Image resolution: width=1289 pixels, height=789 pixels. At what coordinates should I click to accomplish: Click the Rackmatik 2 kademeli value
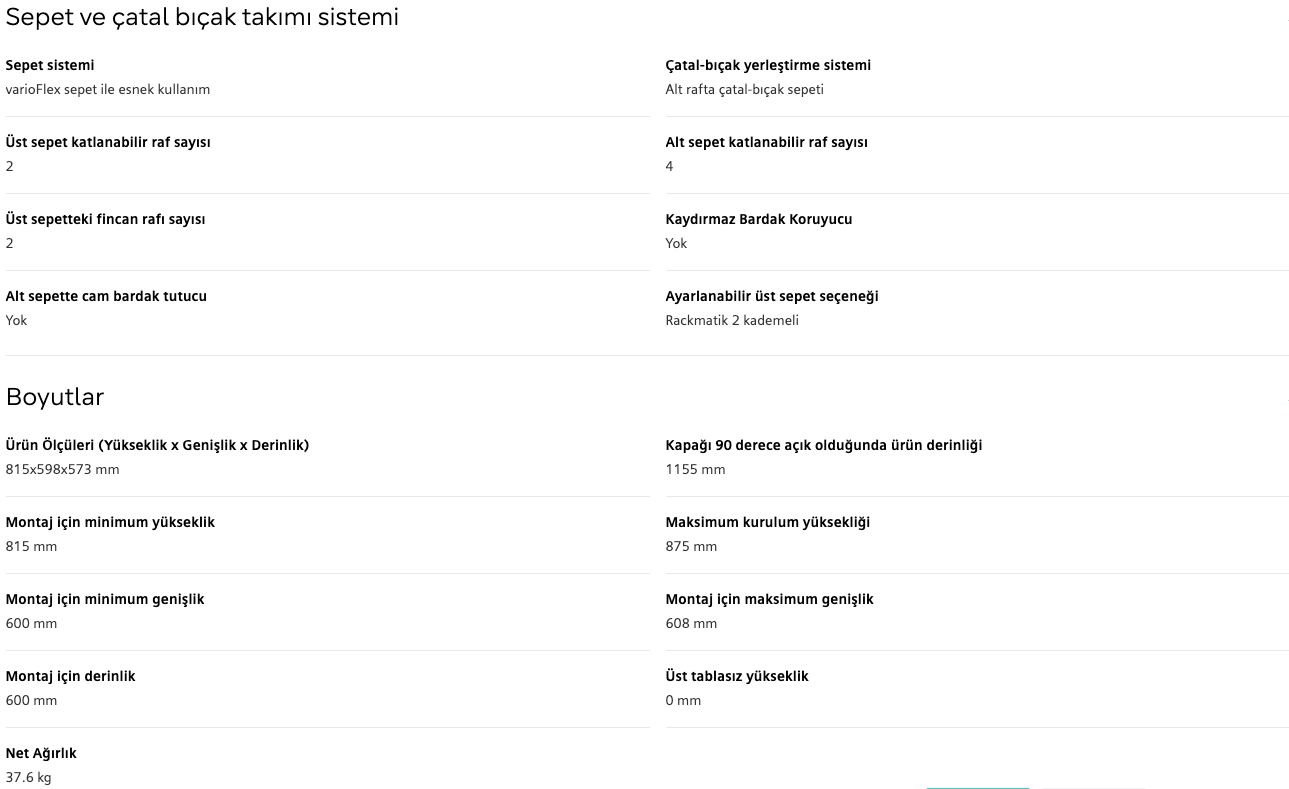click(732, 320)
